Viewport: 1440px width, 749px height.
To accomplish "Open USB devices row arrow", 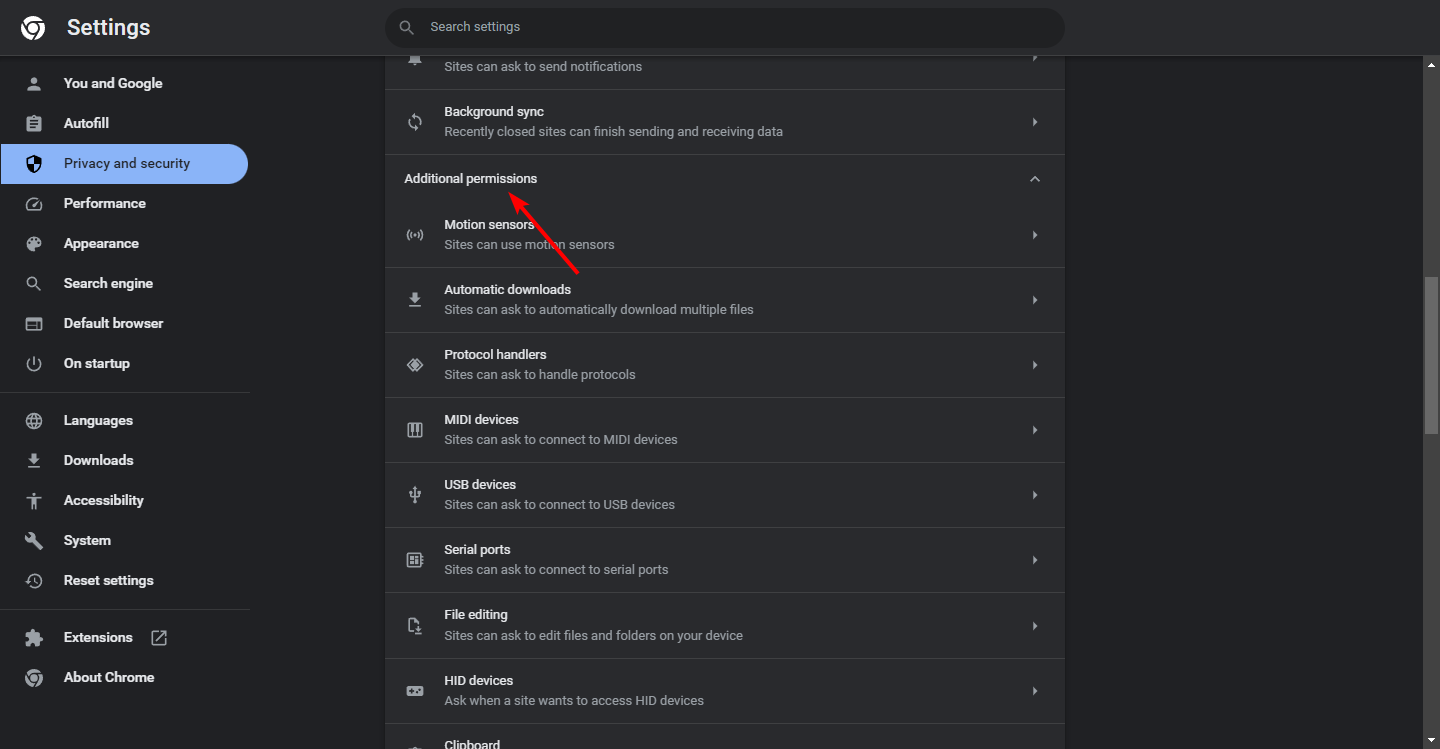I will (1035, 495).
